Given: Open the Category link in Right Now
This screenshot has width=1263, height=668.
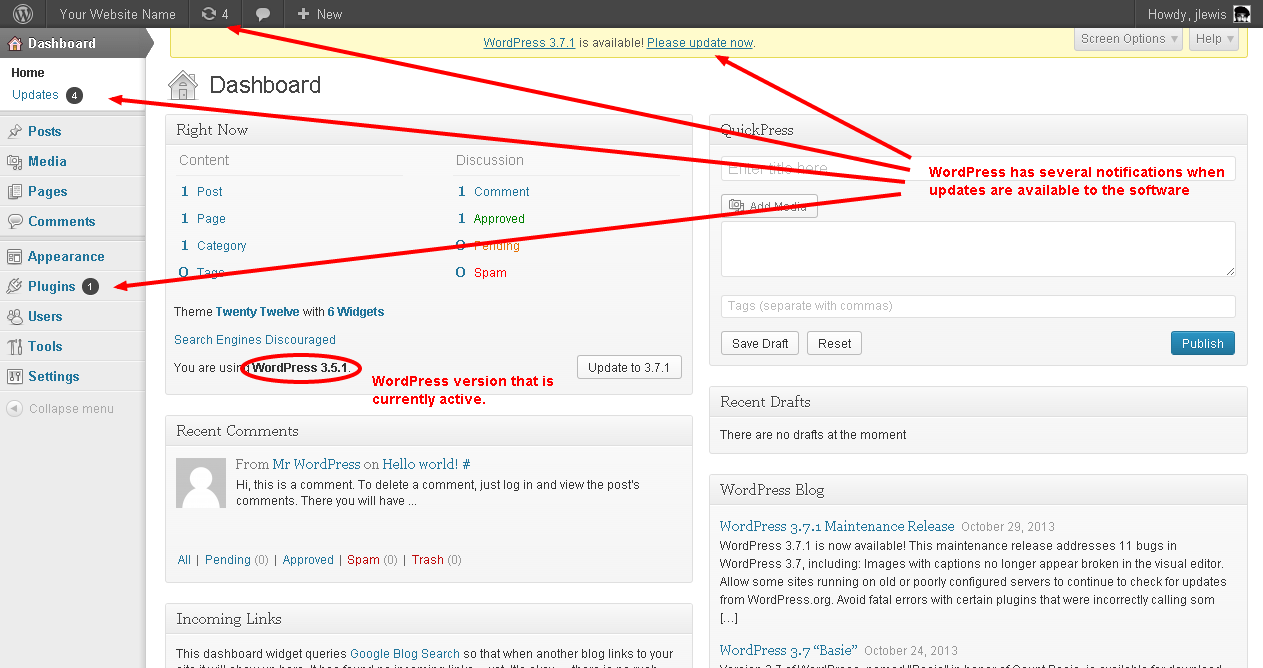Looking at the screenshot, I should 222,246.
